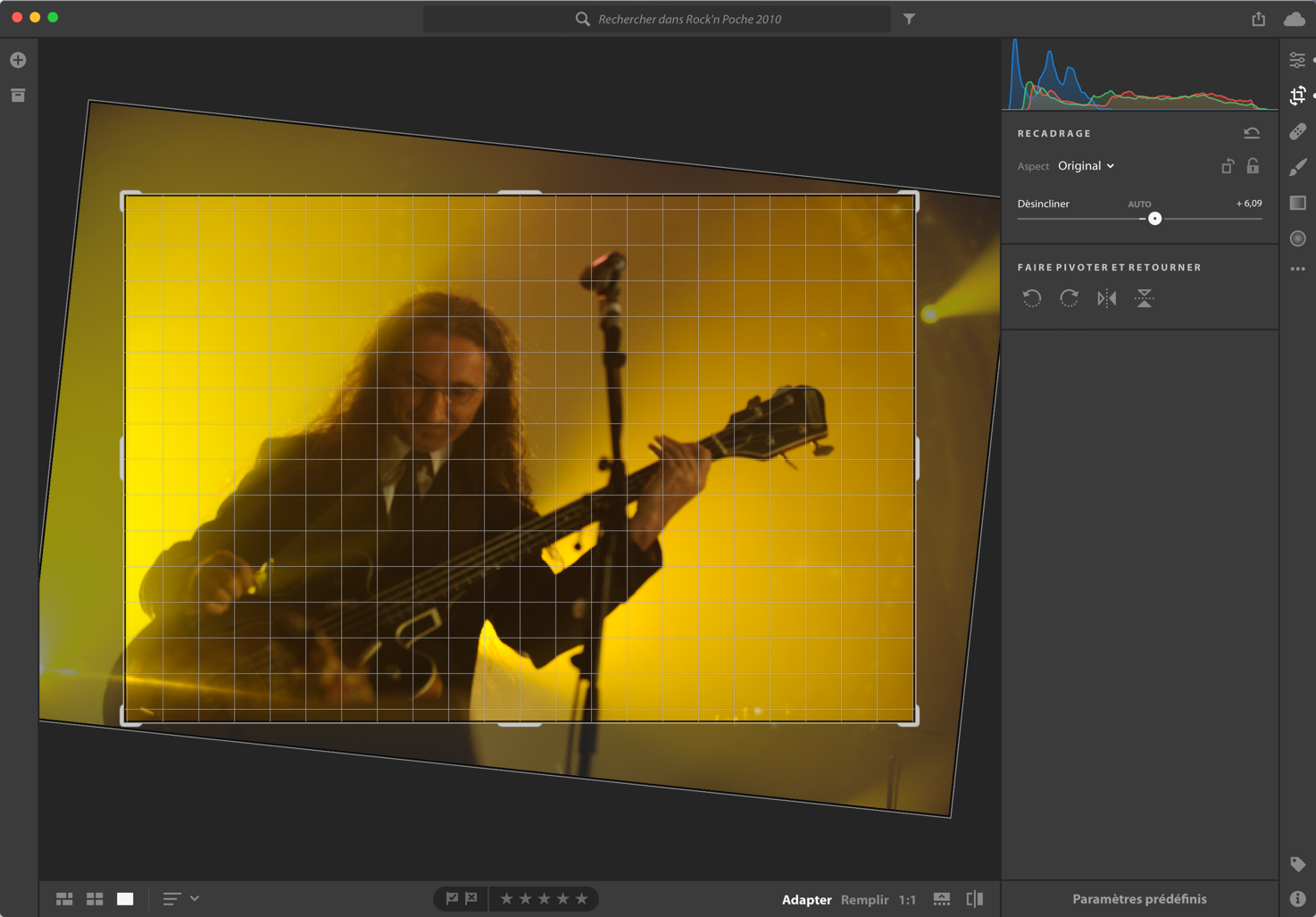Set zoom to Remplir (fill)

point(864,899)
